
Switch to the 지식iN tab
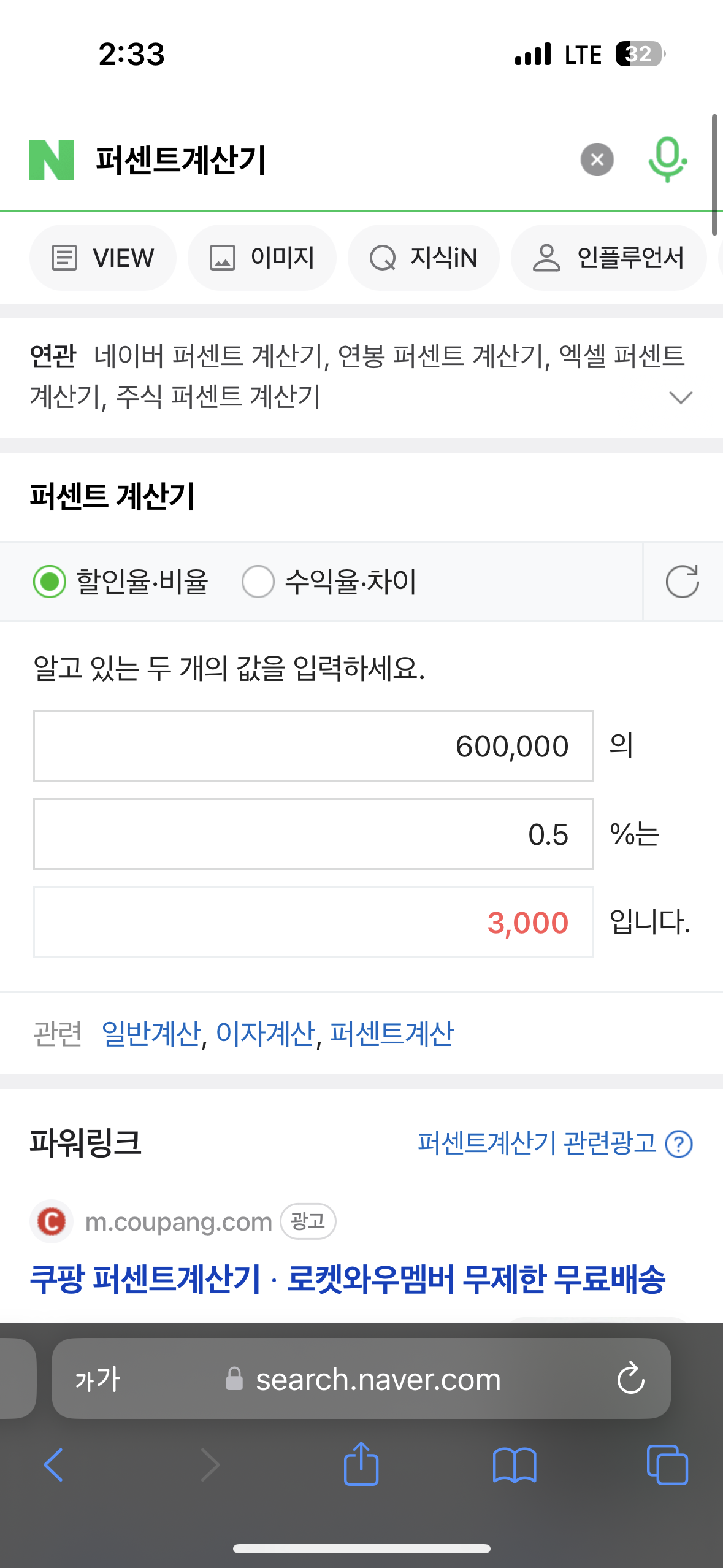click(x=424, y=258)
